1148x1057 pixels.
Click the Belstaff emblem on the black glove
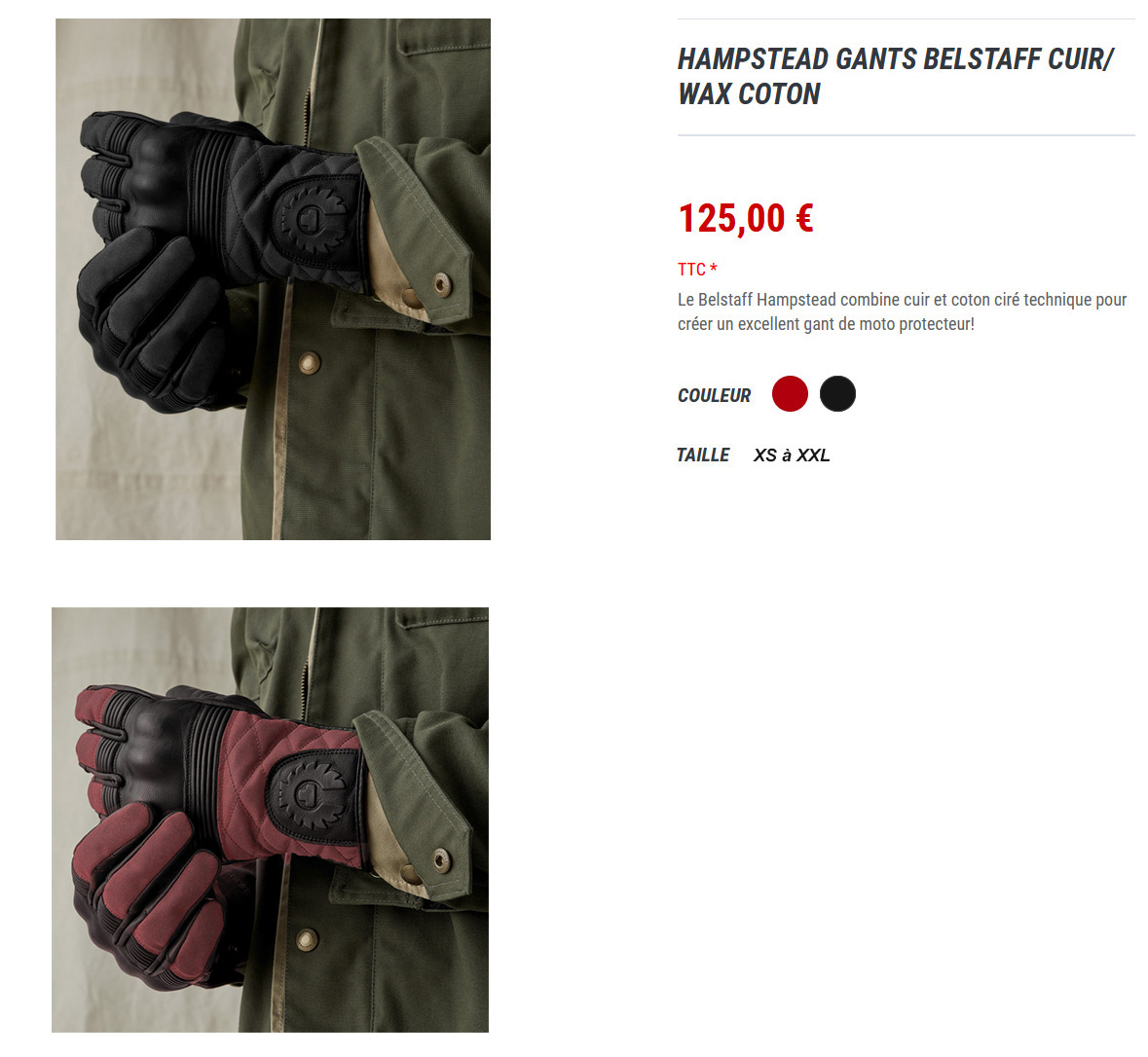pos(312,219)
